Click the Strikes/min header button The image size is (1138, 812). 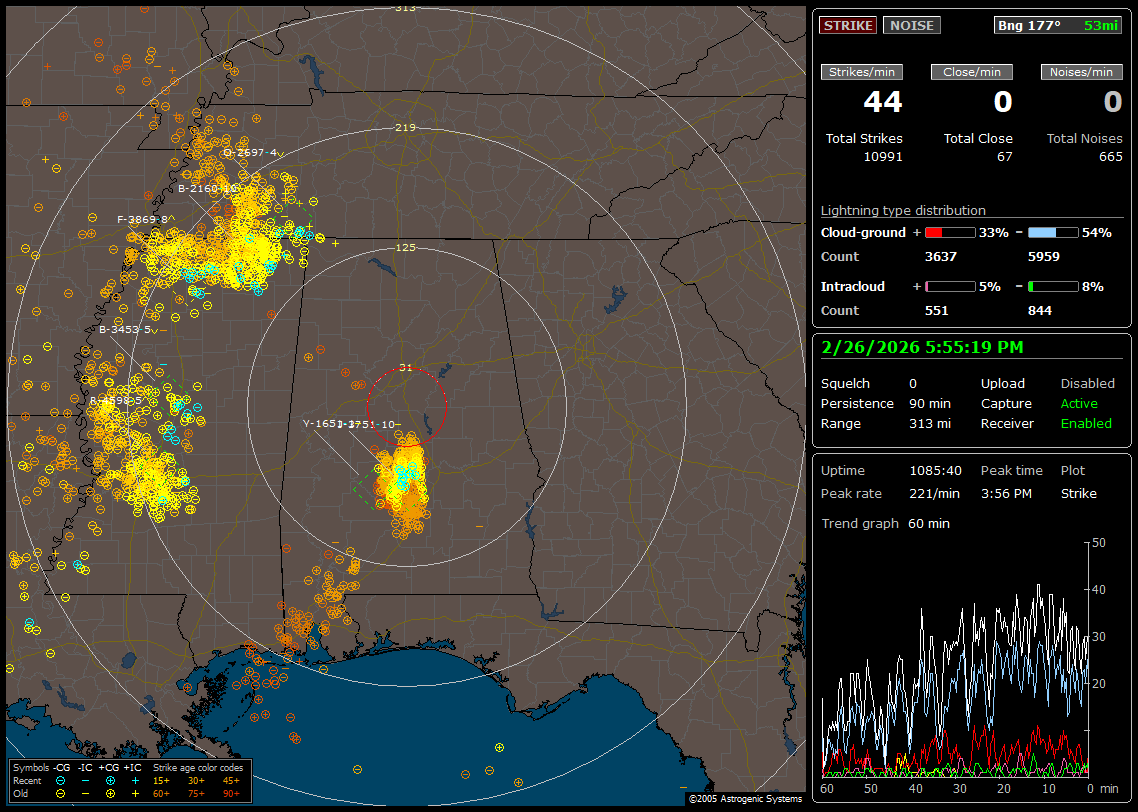coord(862,72)
